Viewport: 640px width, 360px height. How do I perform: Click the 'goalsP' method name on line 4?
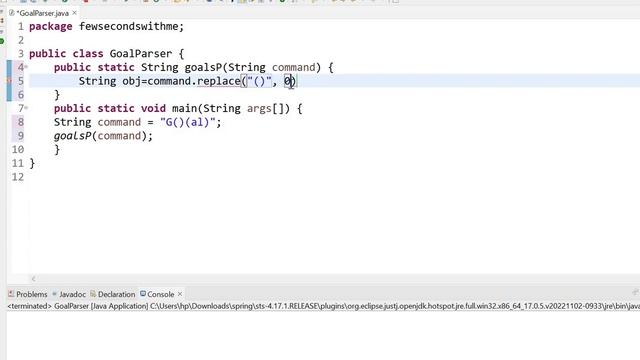[203, 67]
